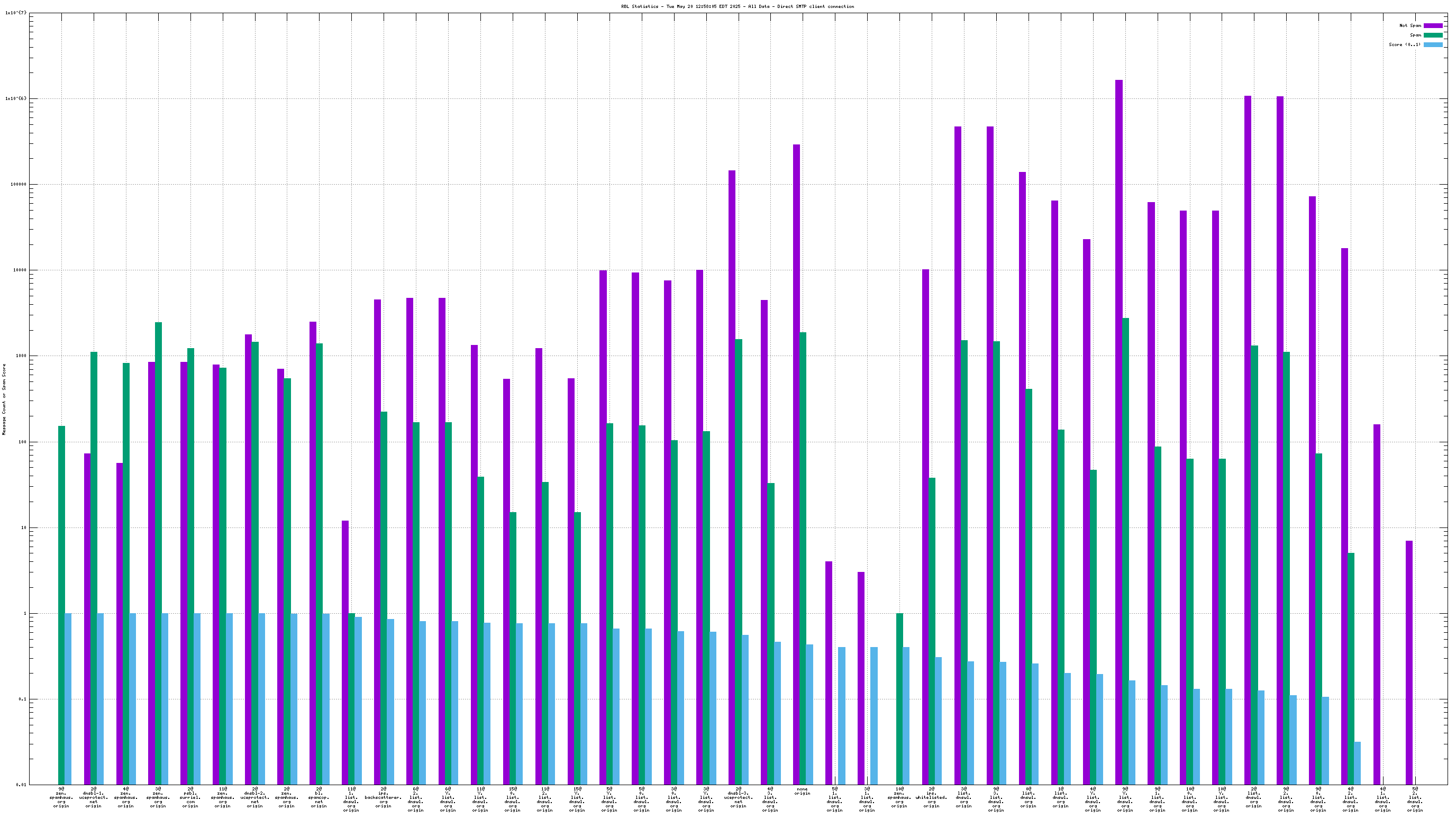Click the 'Score (0..1)' legend label text
Screen dimensions: 1456x819
1404,44
